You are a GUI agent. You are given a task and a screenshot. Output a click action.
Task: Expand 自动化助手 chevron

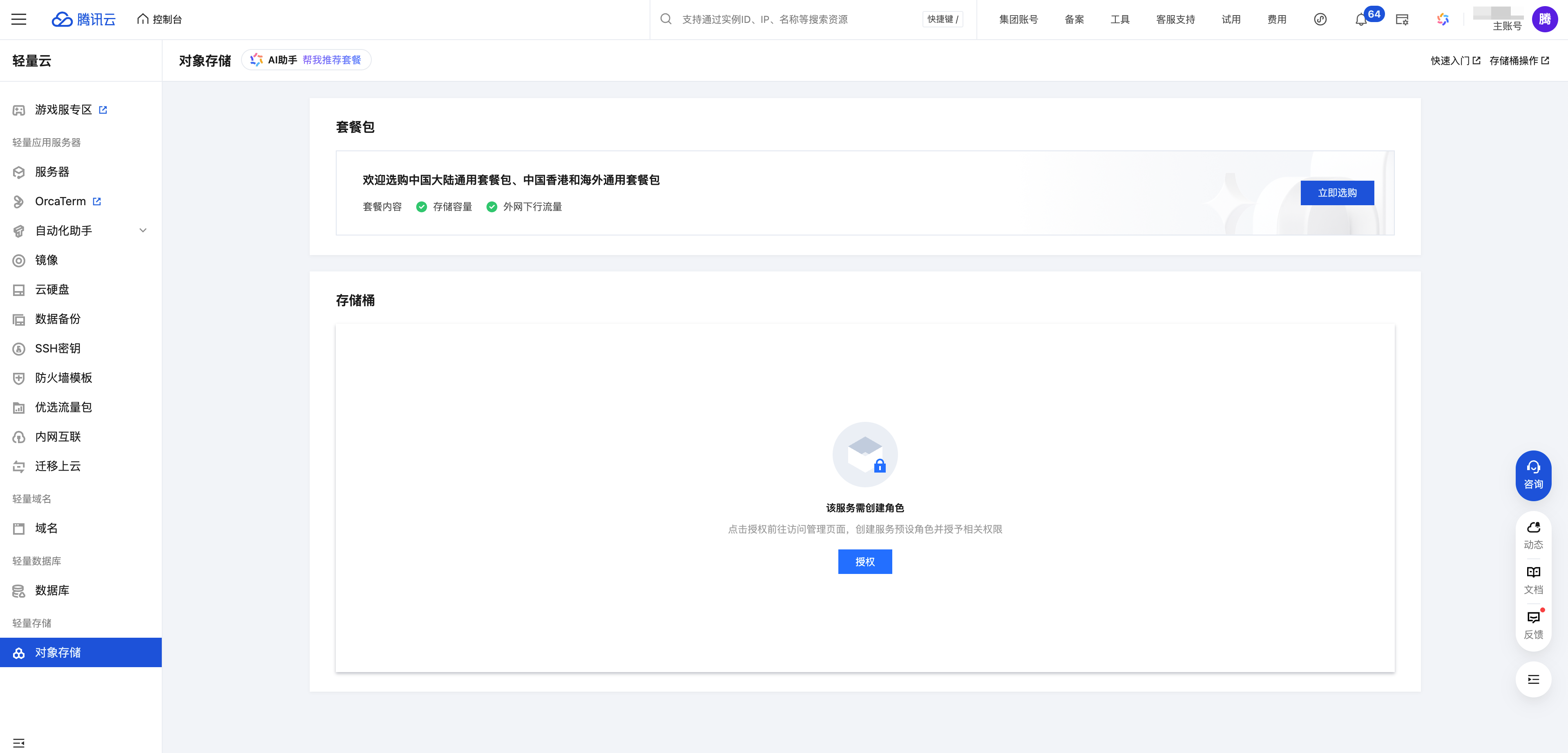pos(143,230)
